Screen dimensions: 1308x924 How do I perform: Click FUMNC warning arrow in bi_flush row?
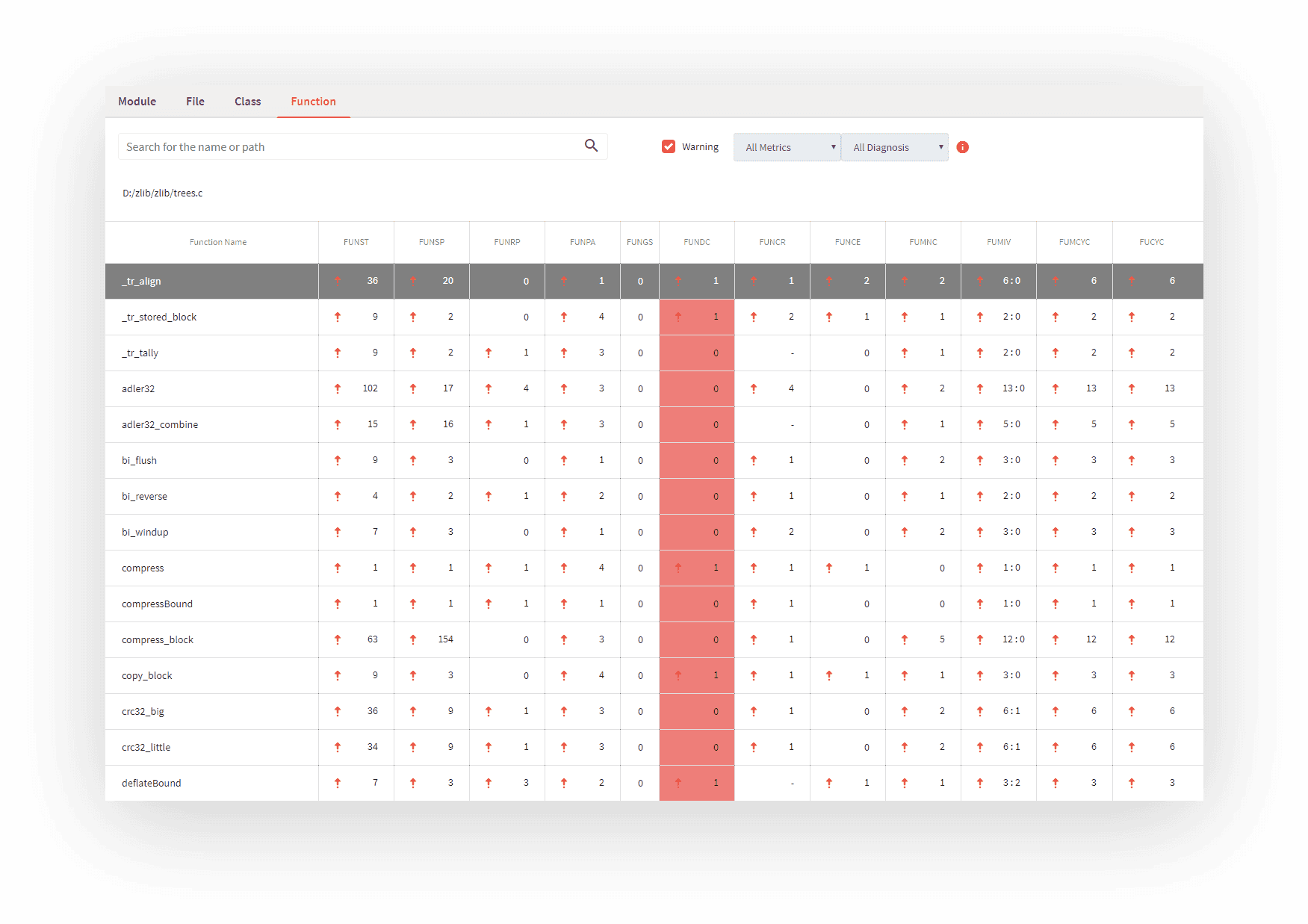[x=905, y=460]
